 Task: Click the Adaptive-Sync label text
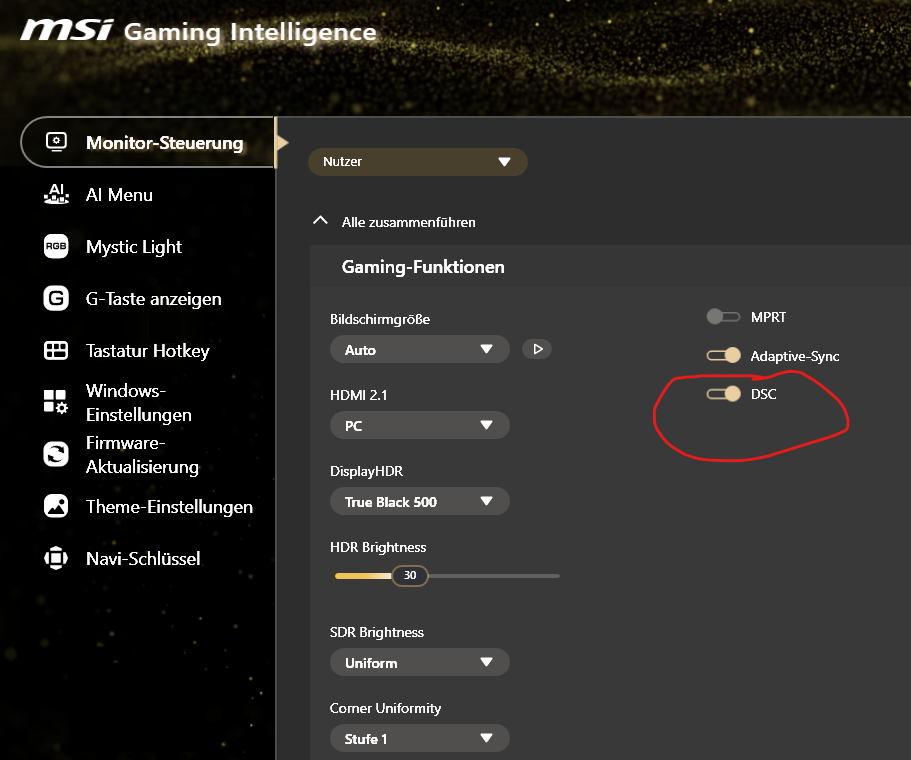[x=795, y=356]
